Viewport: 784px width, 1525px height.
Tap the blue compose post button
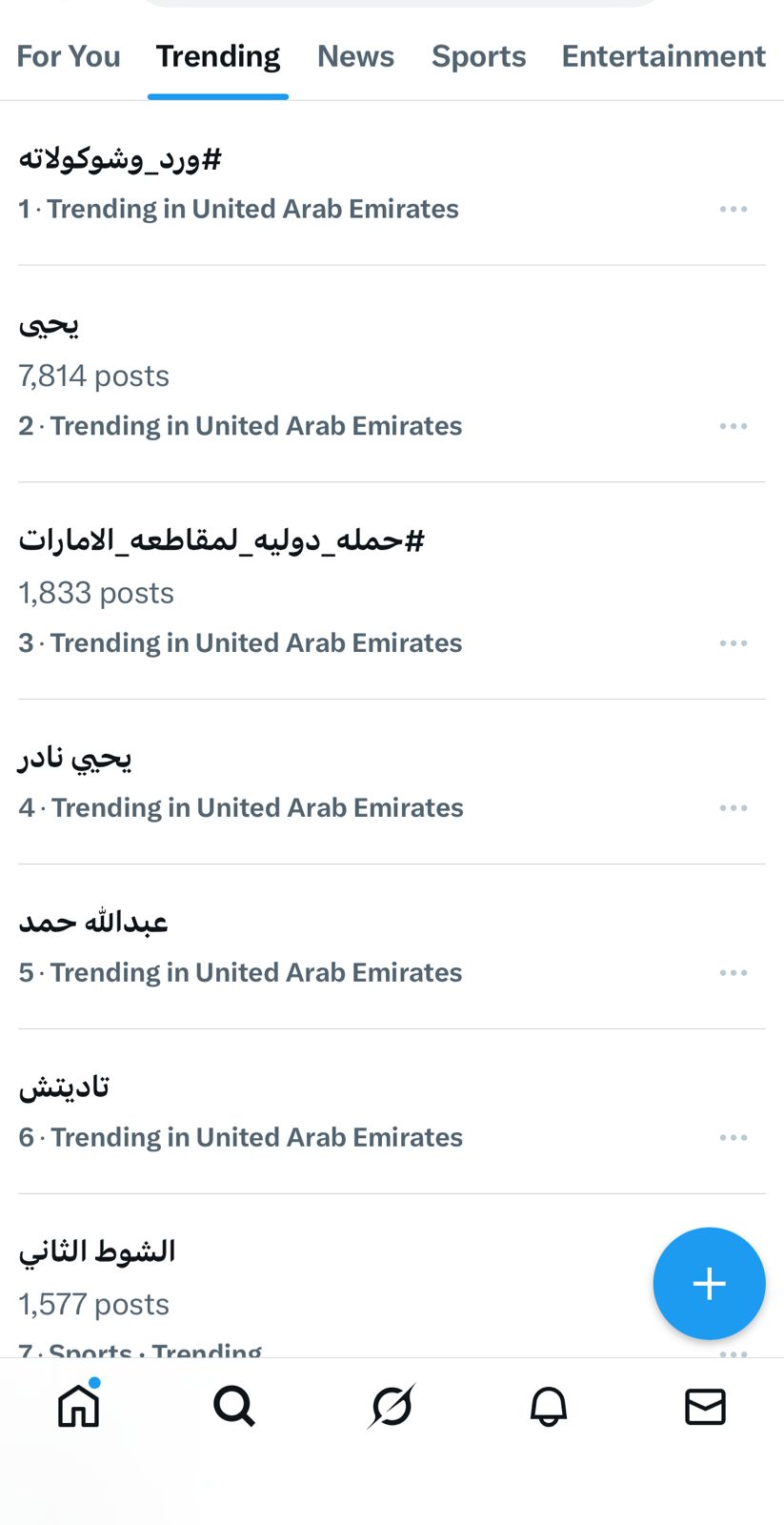709,1283
